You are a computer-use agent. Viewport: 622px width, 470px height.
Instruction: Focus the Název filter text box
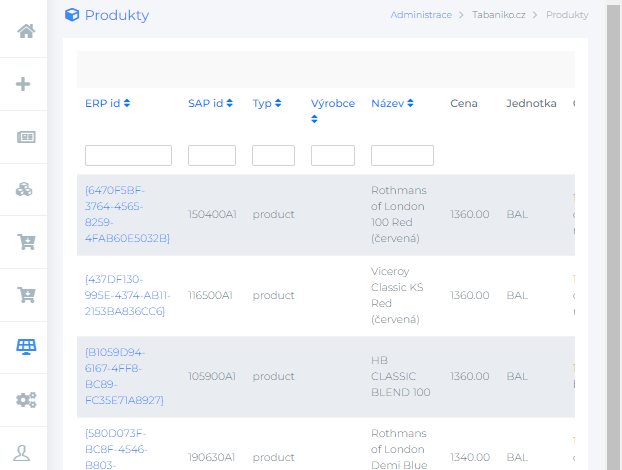tap(402, 156)
